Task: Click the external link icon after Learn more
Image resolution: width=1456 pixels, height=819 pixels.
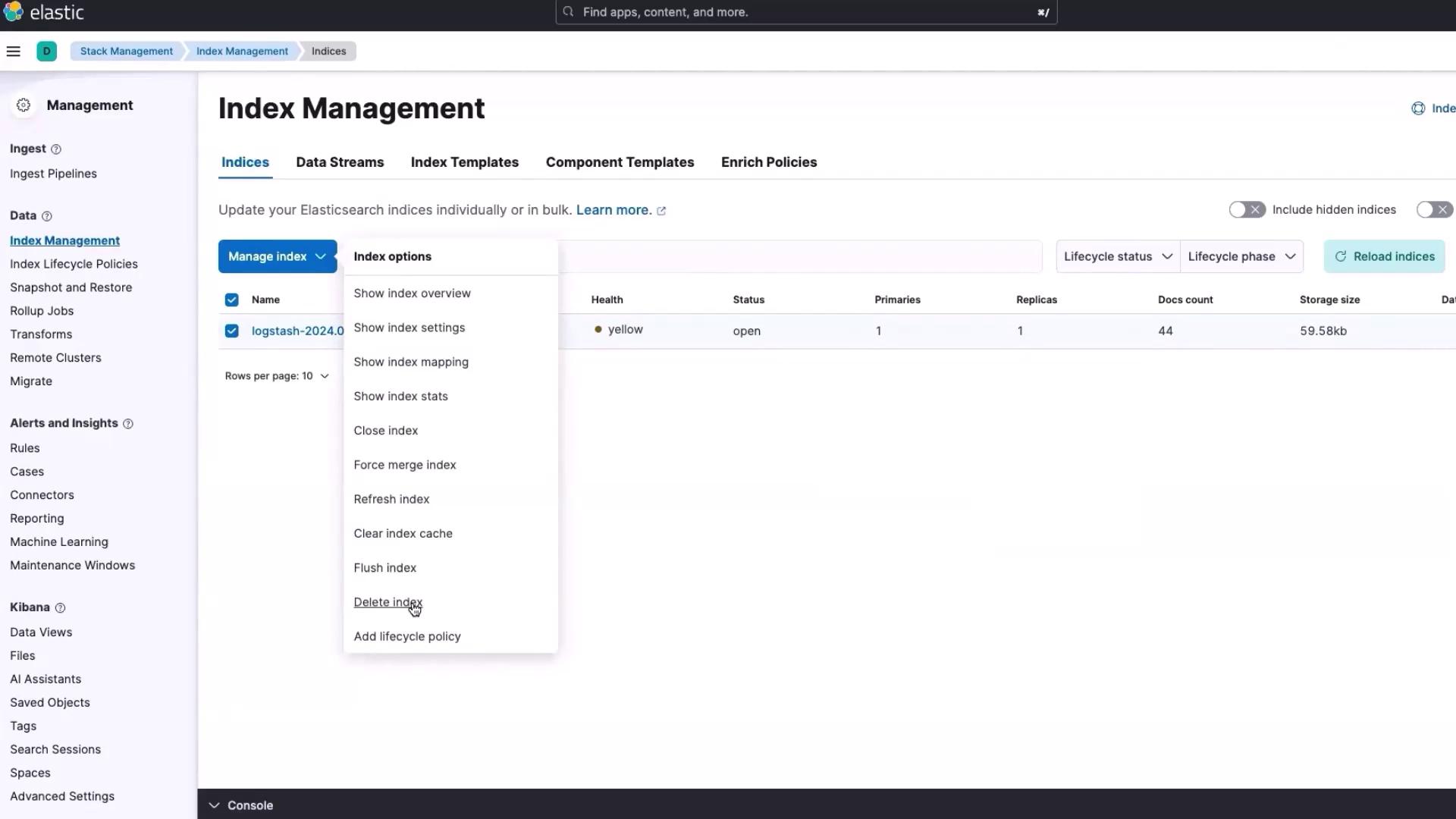Action: (x=661, y=211)
